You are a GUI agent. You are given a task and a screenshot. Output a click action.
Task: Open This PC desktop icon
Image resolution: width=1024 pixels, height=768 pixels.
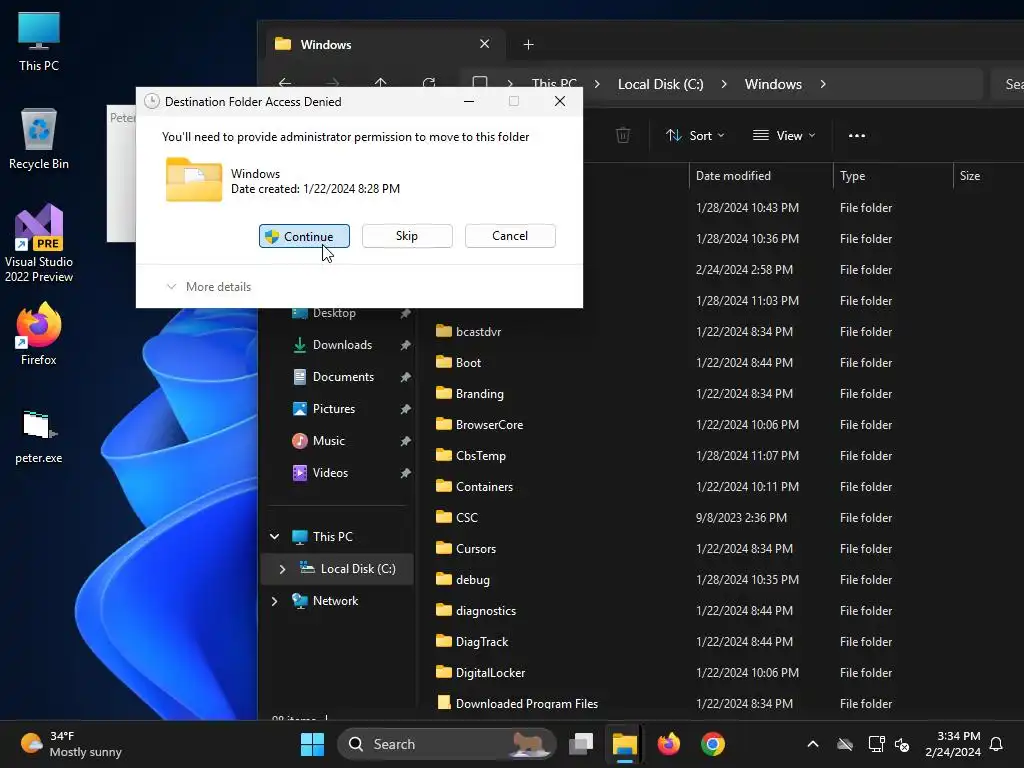point(39,42)
